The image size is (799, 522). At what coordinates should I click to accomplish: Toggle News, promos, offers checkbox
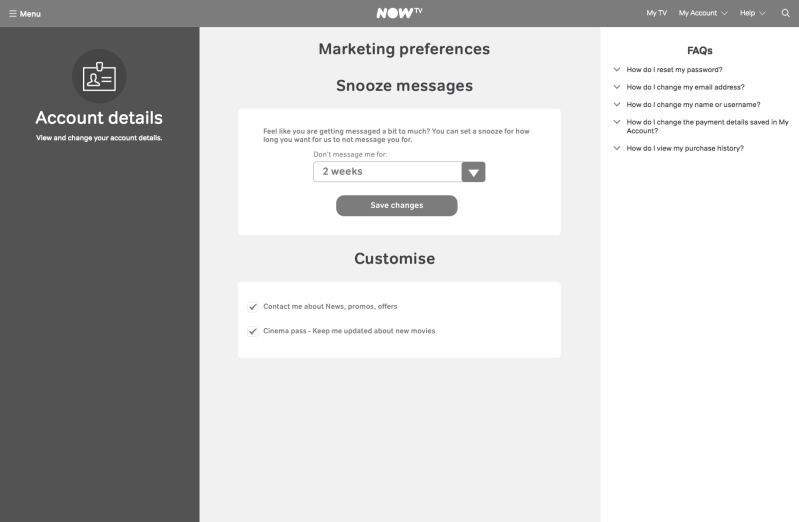(253, 307)
